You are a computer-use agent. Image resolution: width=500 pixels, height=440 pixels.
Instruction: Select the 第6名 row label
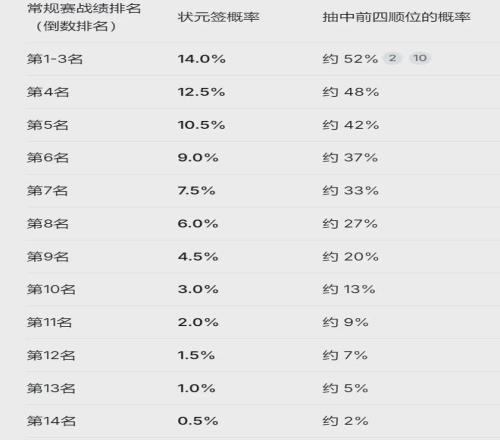[48, 158]
